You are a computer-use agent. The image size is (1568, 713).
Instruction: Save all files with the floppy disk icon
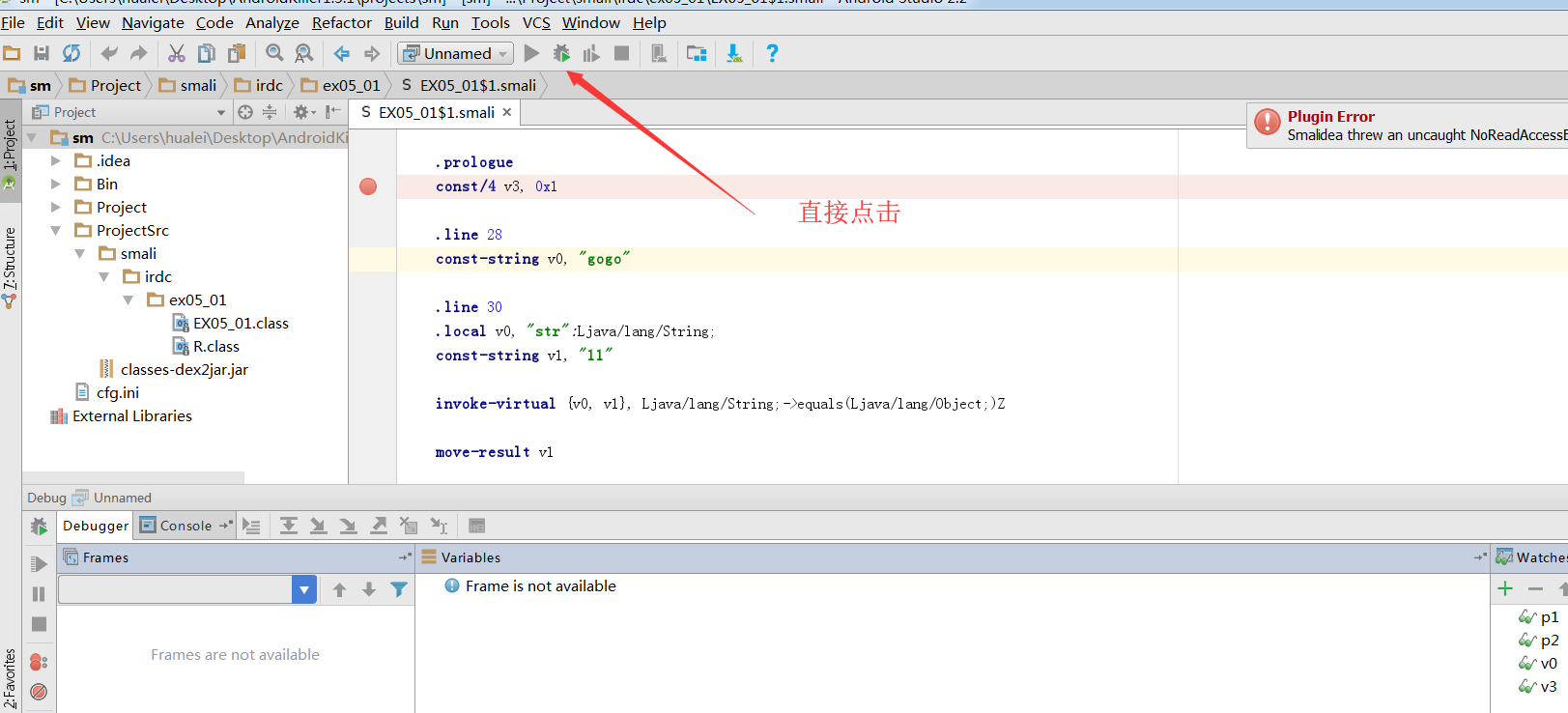click(42, 53)
